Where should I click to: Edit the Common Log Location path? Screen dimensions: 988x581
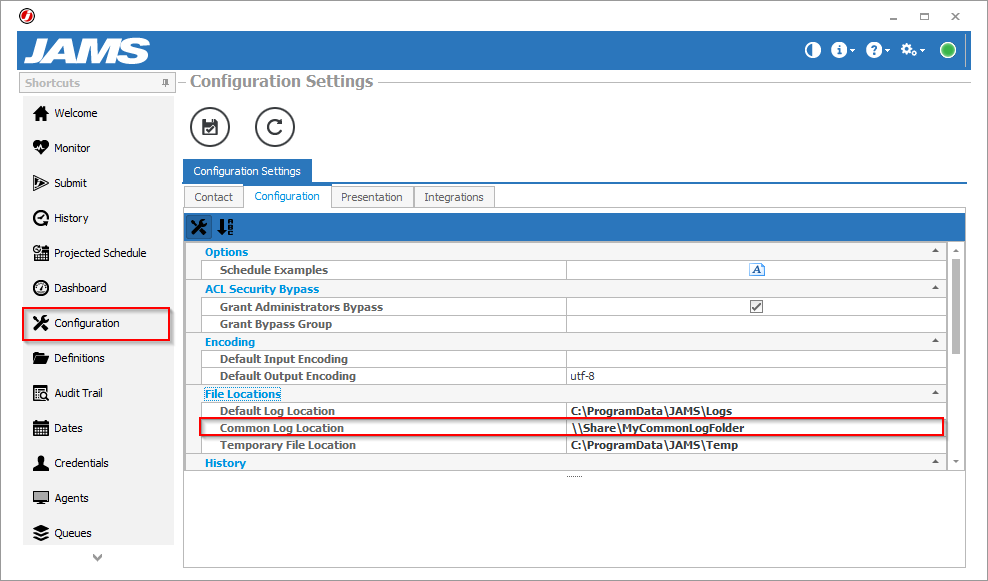[x=756, y=428]
